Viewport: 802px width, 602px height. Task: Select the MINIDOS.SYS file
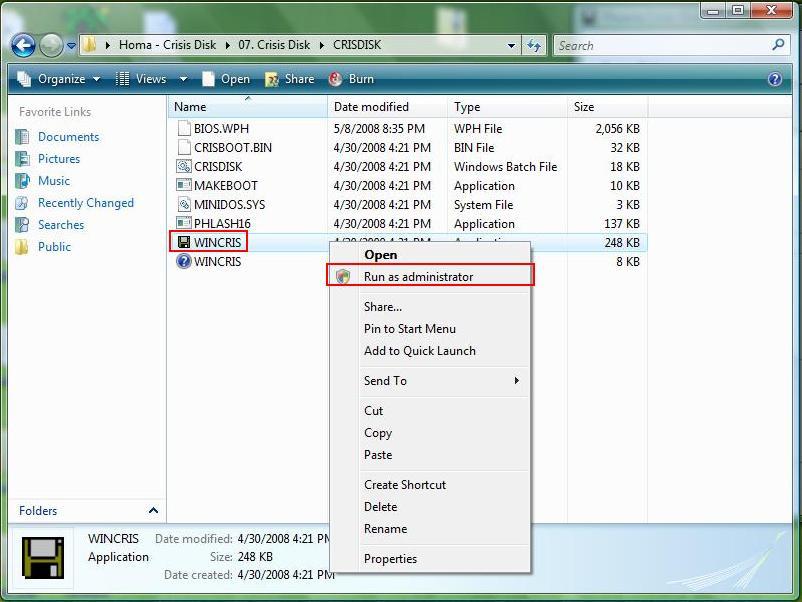tap(229, 204)
